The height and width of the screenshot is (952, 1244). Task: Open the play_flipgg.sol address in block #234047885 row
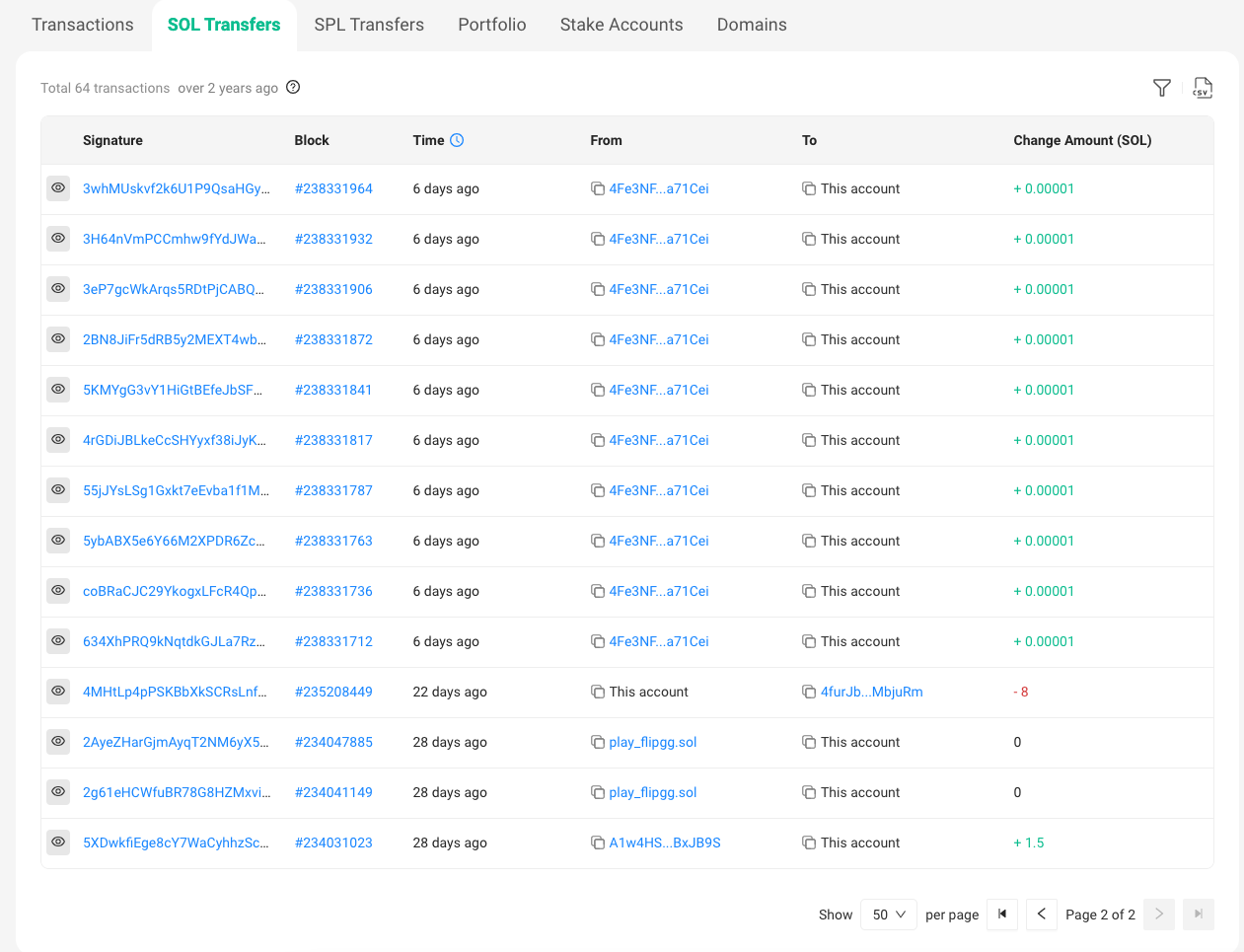653,742
